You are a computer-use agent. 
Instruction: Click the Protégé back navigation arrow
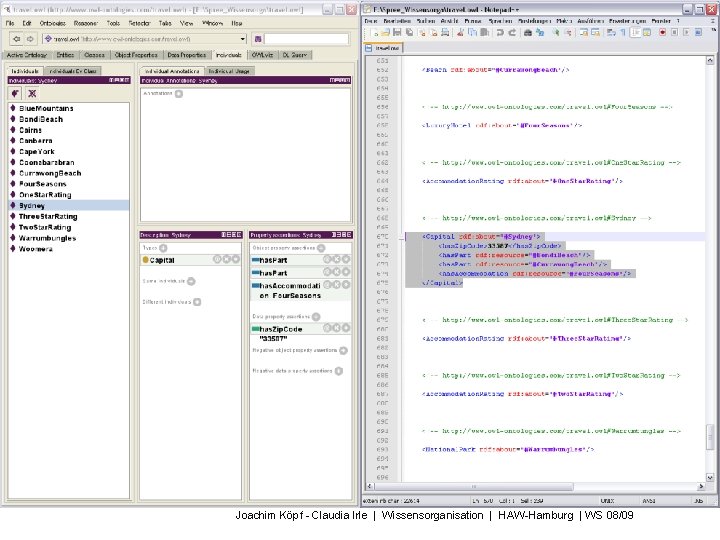(x=17, y=39)
